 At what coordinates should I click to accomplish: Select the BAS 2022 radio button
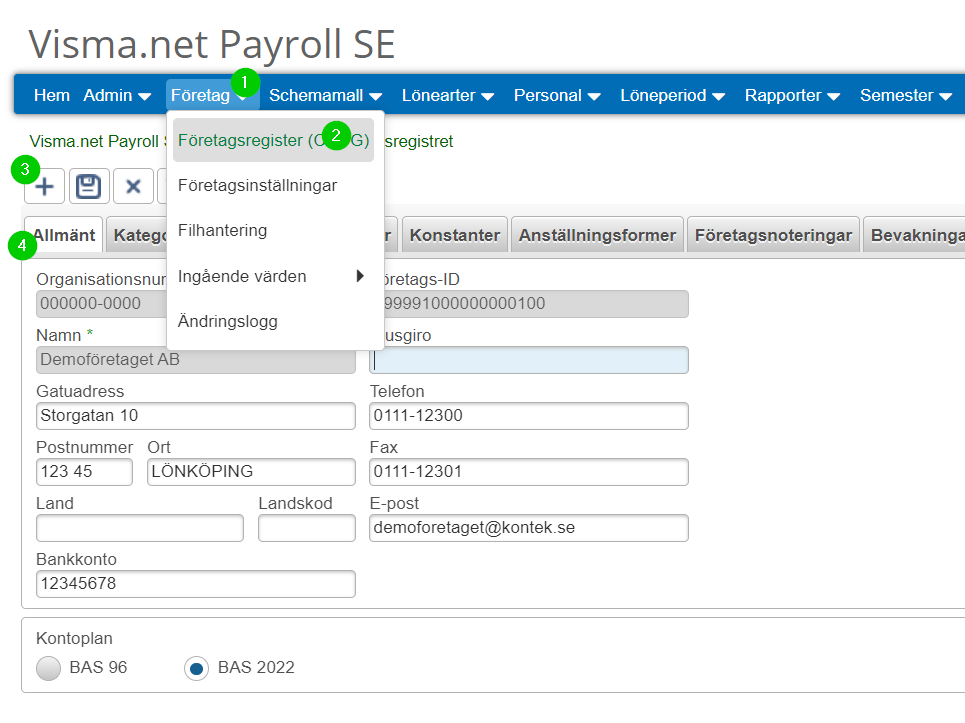[196, 668]
